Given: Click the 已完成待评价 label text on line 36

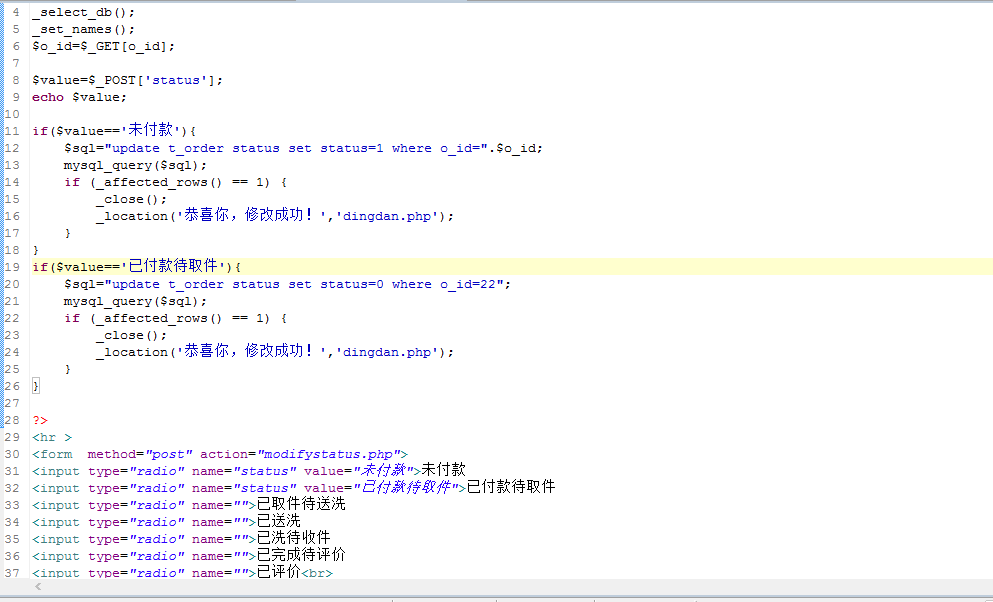Looking at the screenshot, I should (x=301, y=556).
